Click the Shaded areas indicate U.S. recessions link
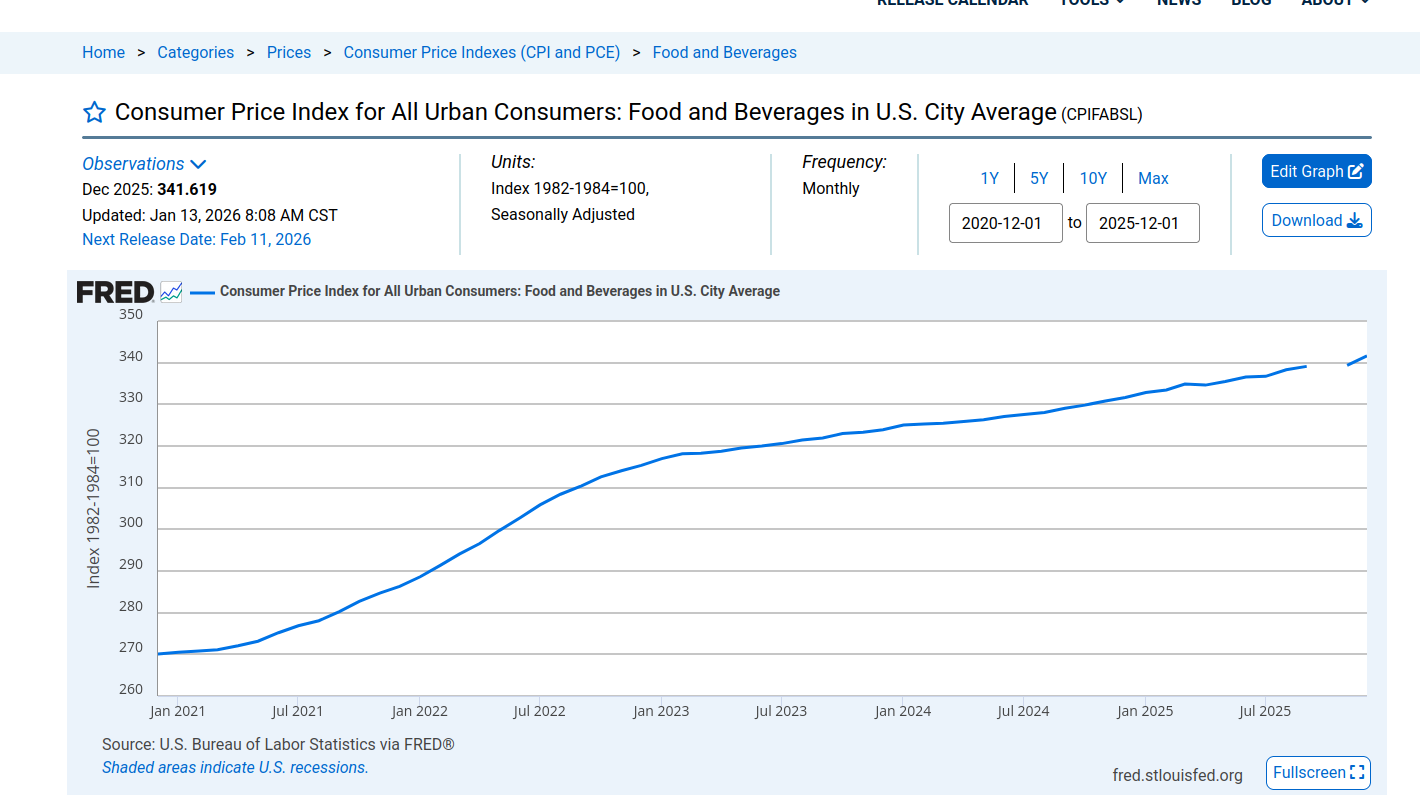This screenshot has width=1420, height=795. click(x=235, y=768)
